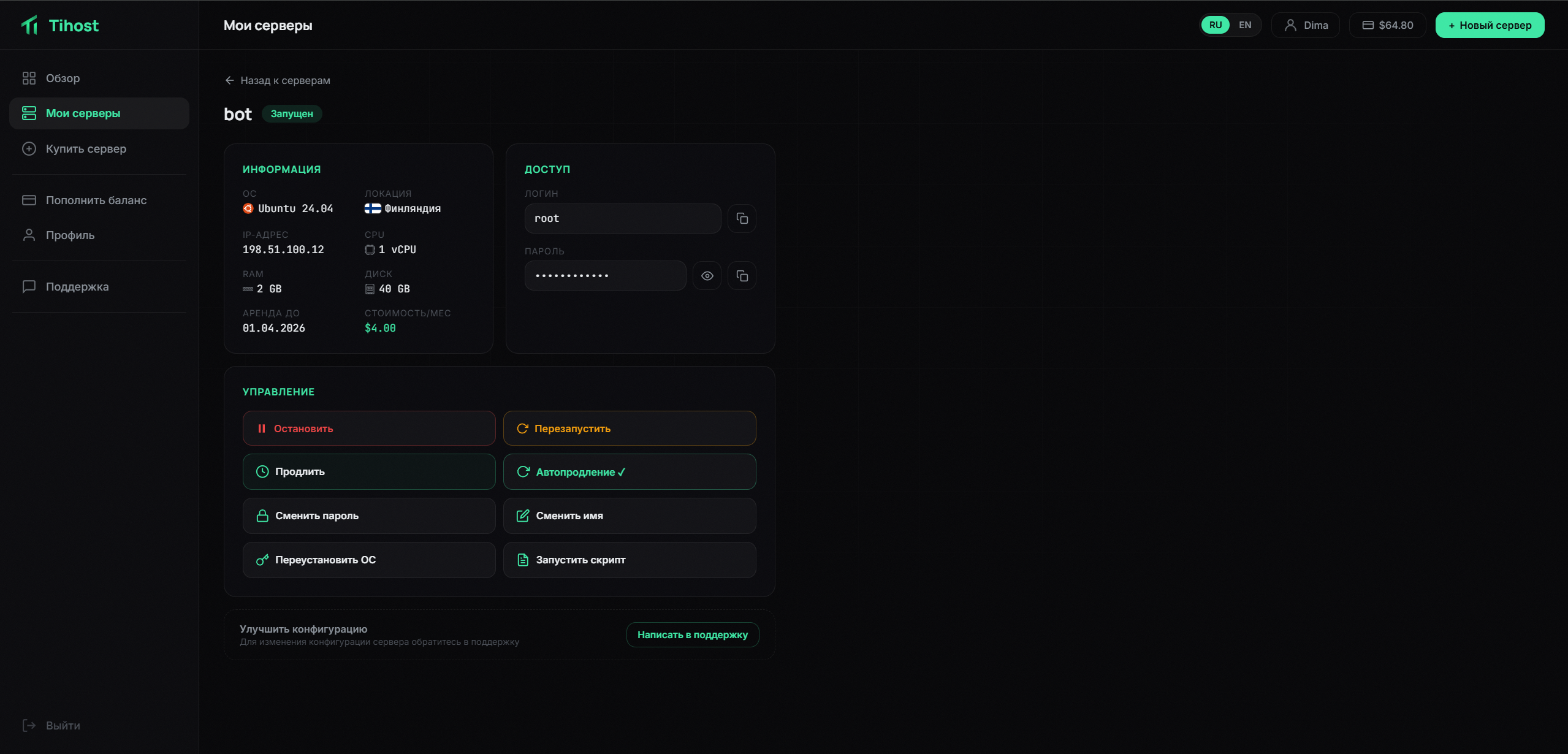Screen dimensions: 1568x754
Task: Click the Мои серверы page title
Action: [x=268, y=25]
